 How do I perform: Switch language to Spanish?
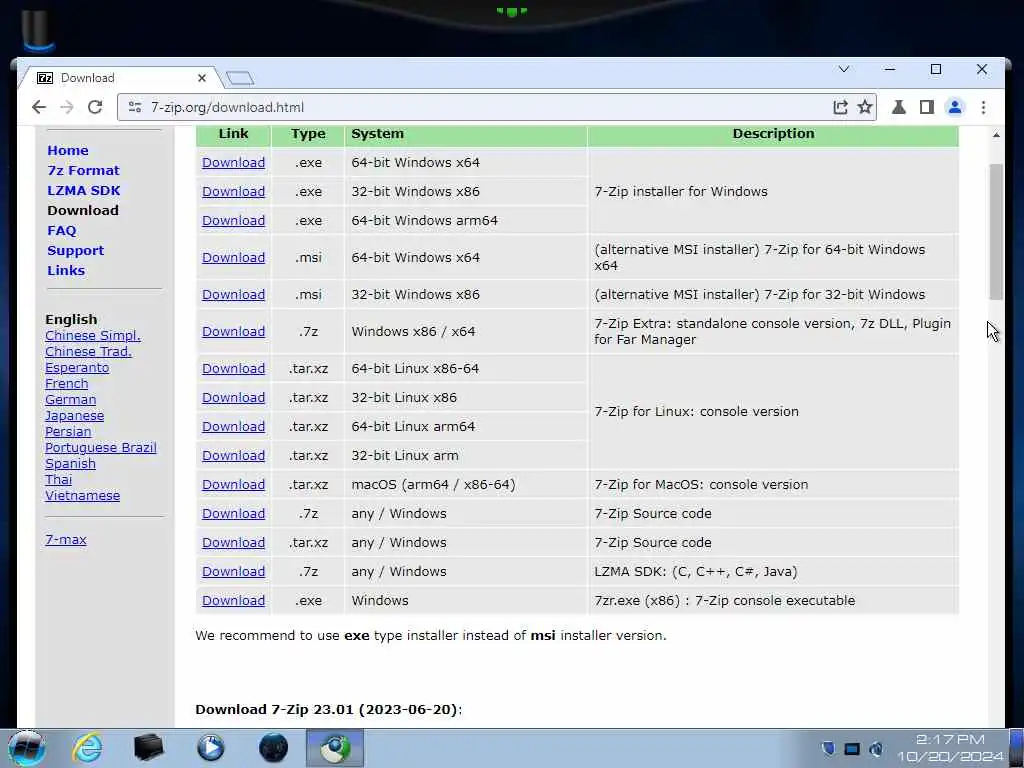(71, 464)
